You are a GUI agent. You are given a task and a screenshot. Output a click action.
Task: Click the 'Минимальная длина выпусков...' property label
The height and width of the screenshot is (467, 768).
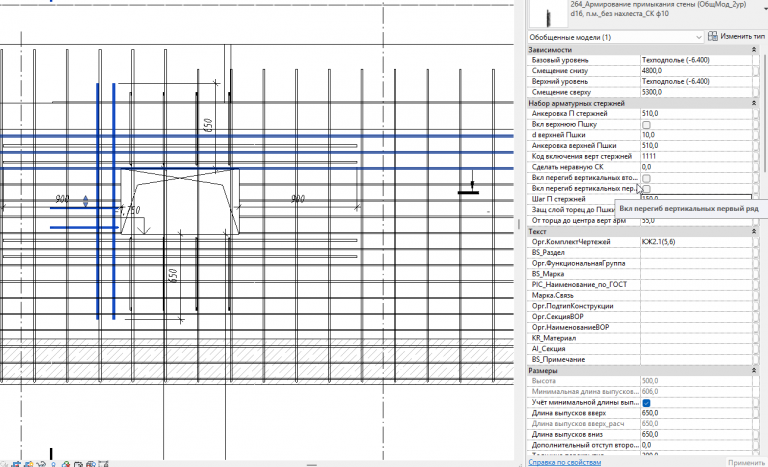[x=585, y=392]
